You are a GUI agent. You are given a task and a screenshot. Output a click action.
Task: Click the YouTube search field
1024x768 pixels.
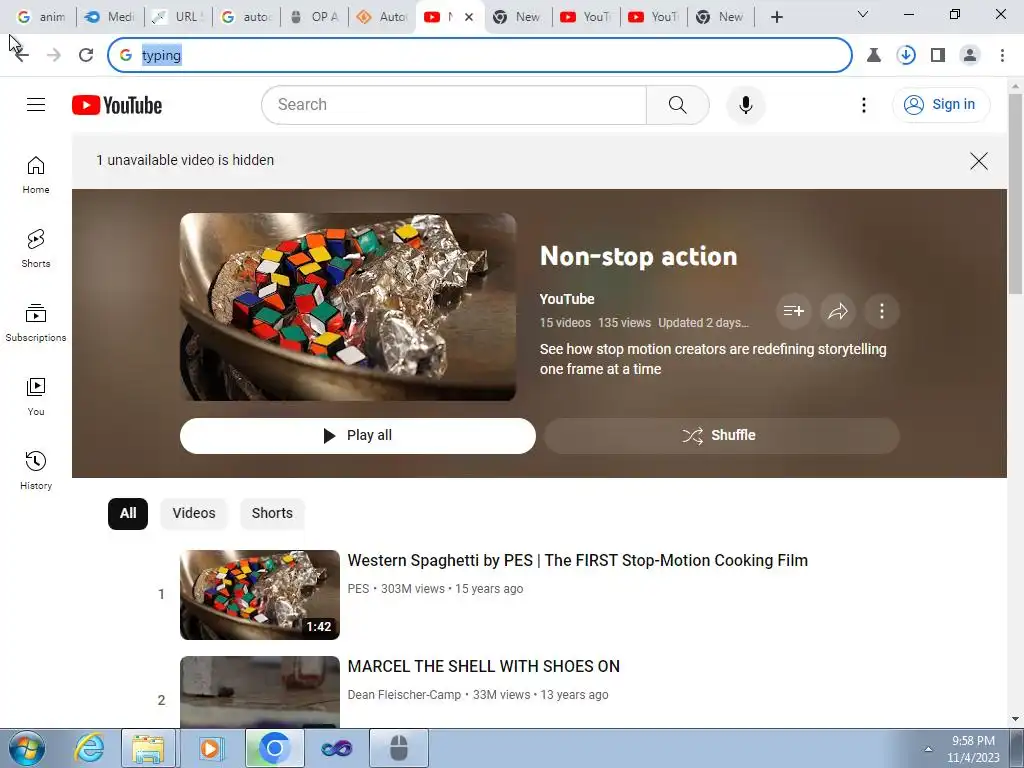(x=453, y=104)
